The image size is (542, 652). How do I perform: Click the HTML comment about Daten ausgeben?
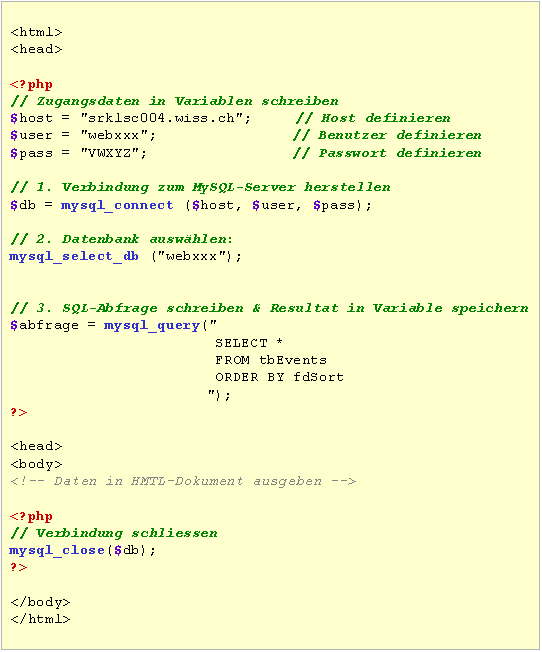(183, 481)
